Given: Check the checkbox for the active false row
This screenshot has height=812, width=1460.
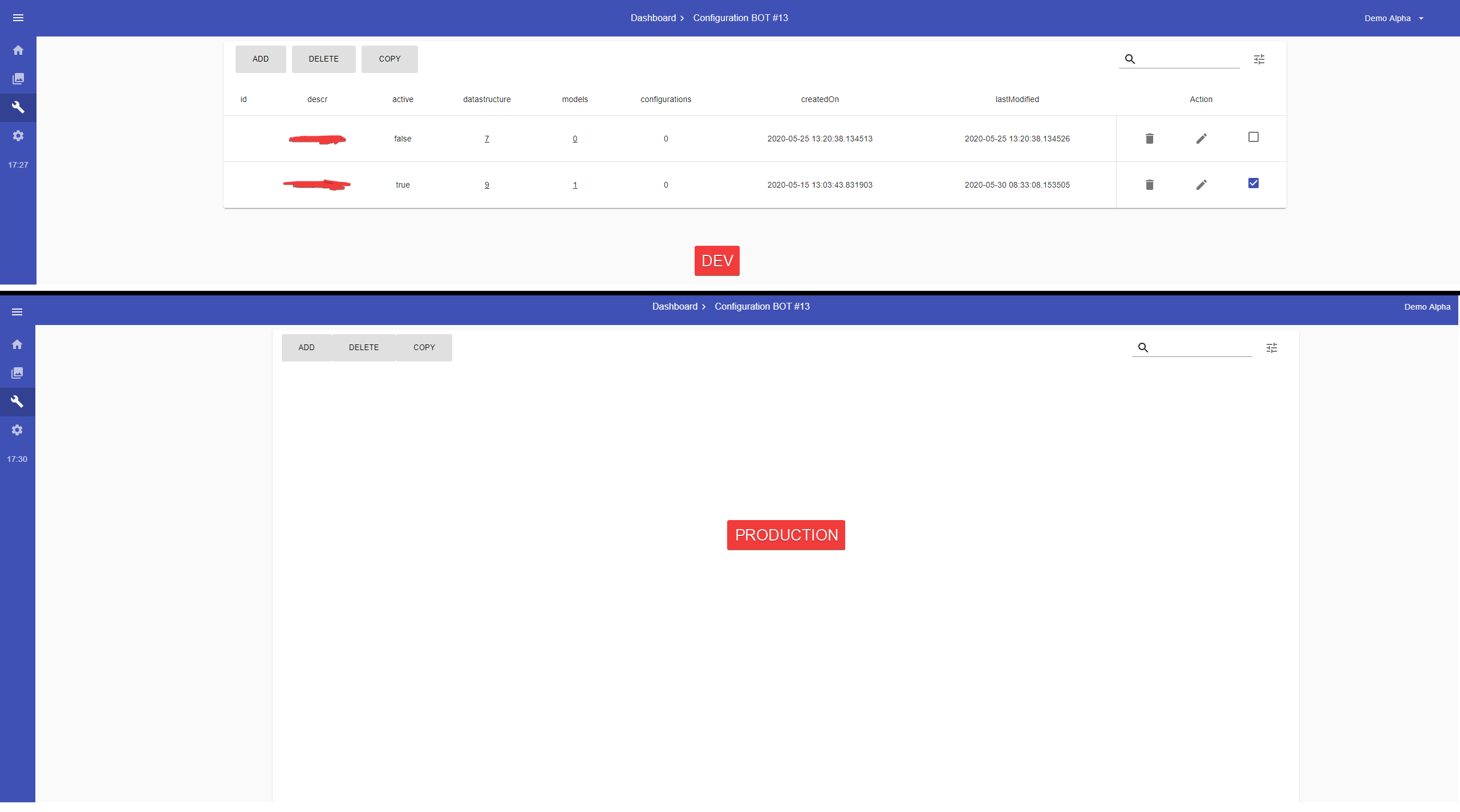Looking at the screenshot, I should (x=1253, y=137).
